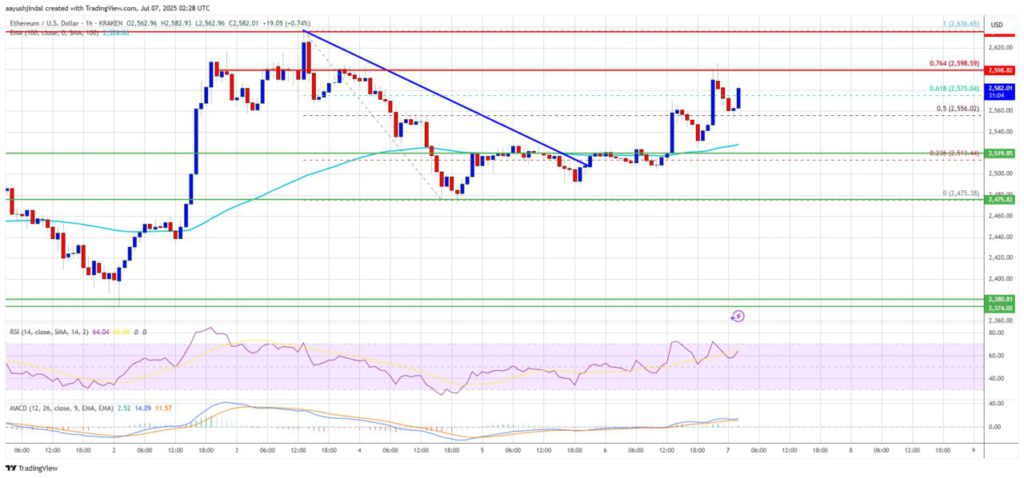Screen dimensions: 1024x478
Task: Click the 2,400.00 price axis tick
Action: 999,279
